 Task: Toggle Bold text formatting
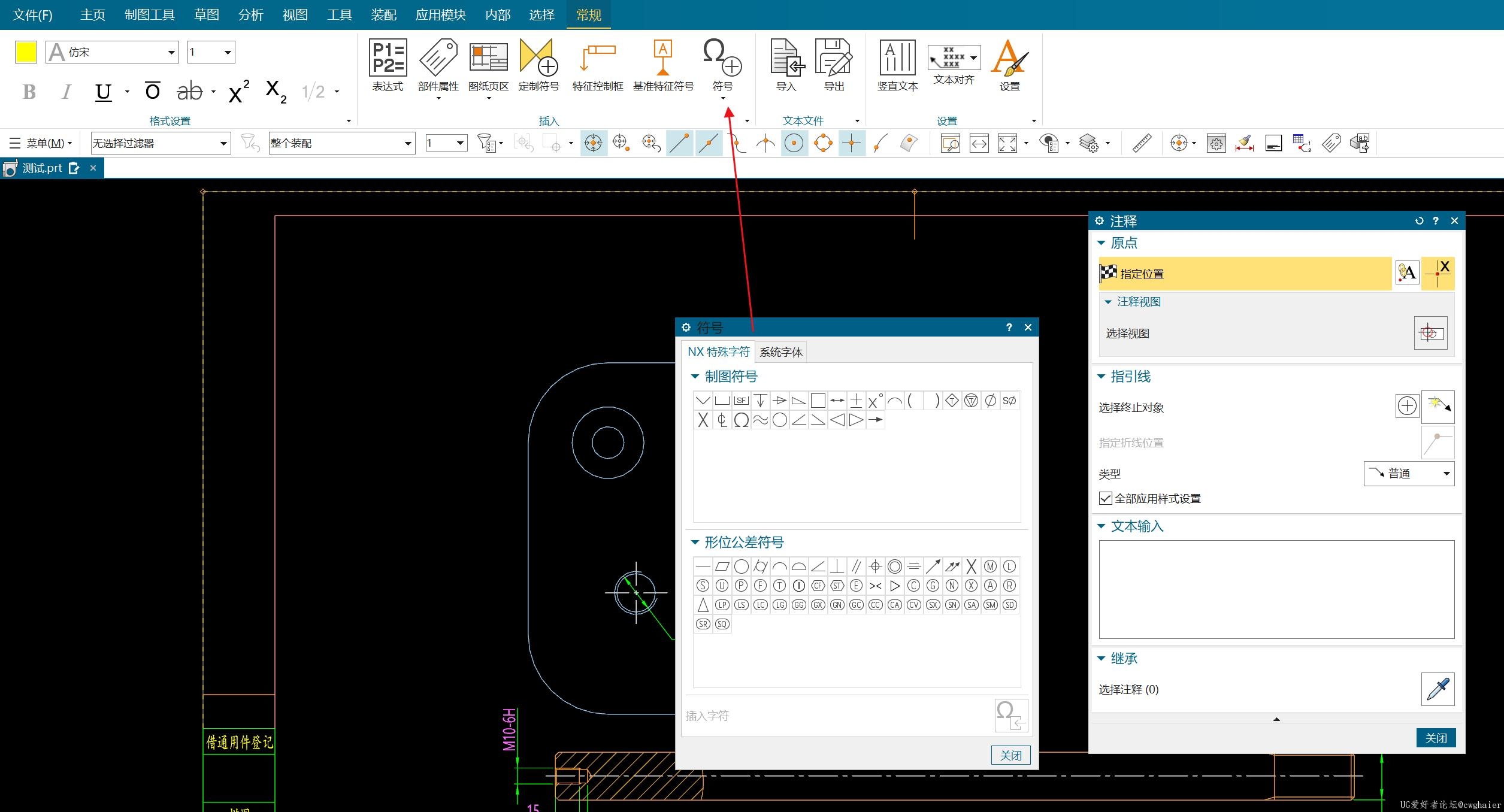point(29,92)
